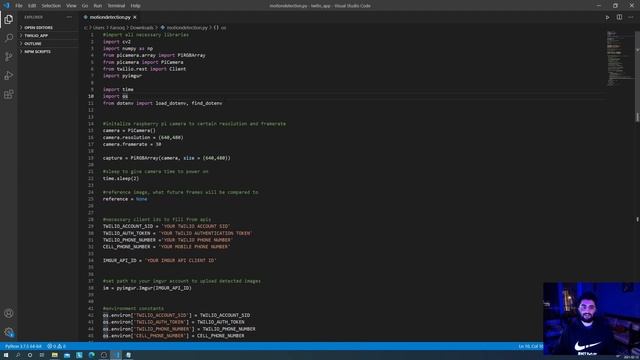Open errors and warnings status indicator
The height and width of the screenshot is (360, 640).
[56, 346]
